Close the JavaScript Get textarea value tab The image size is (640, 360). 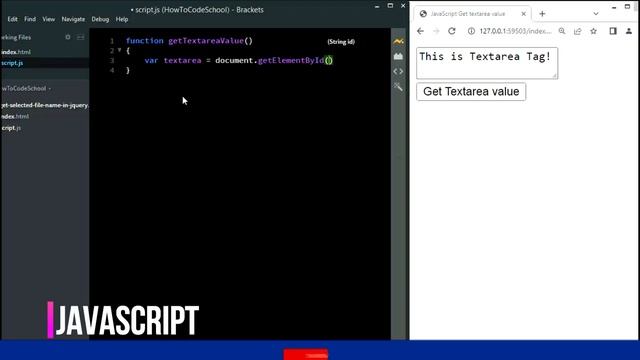(524, 14)
